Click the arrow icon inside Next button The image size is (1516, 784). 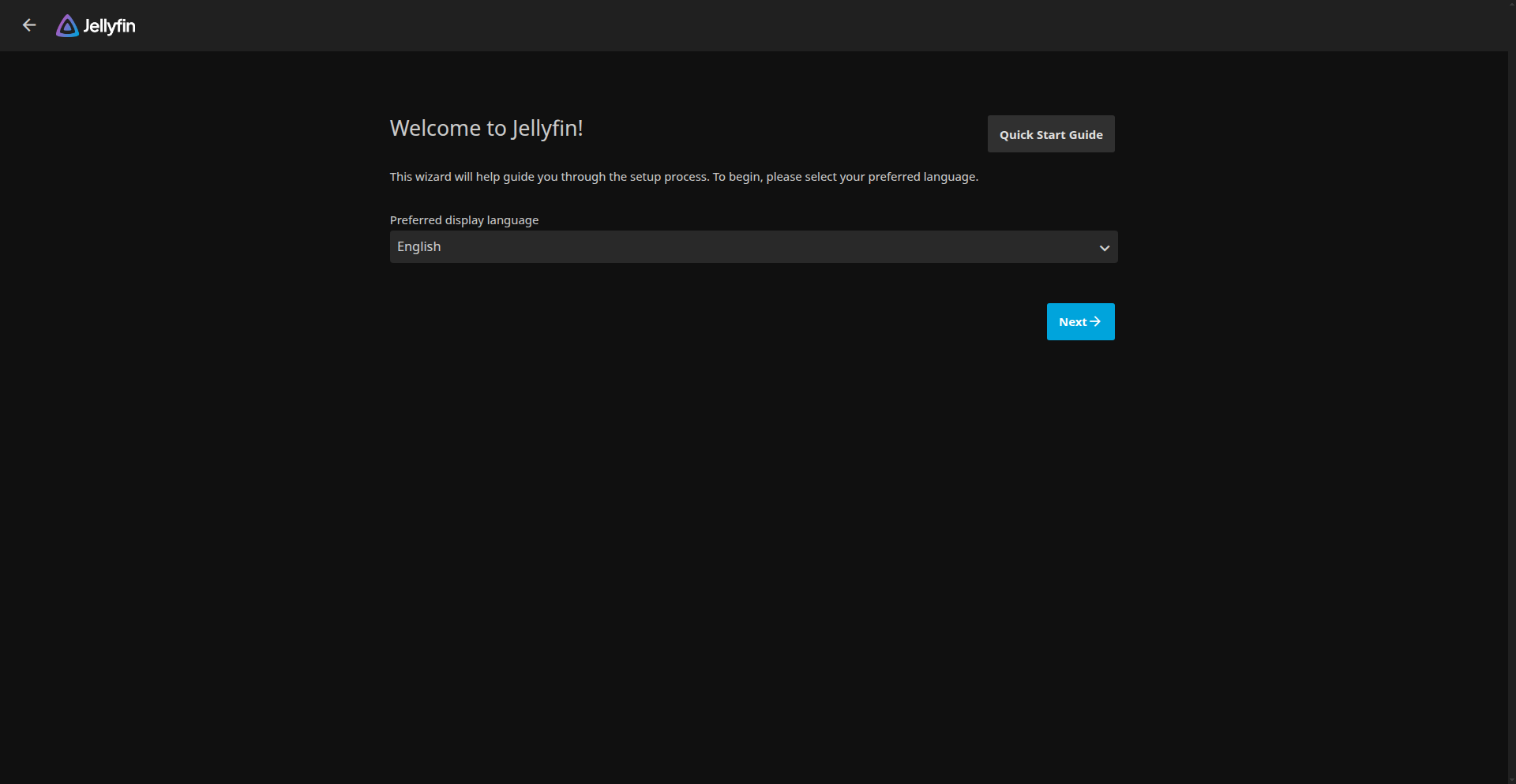tap(1095, 321)
